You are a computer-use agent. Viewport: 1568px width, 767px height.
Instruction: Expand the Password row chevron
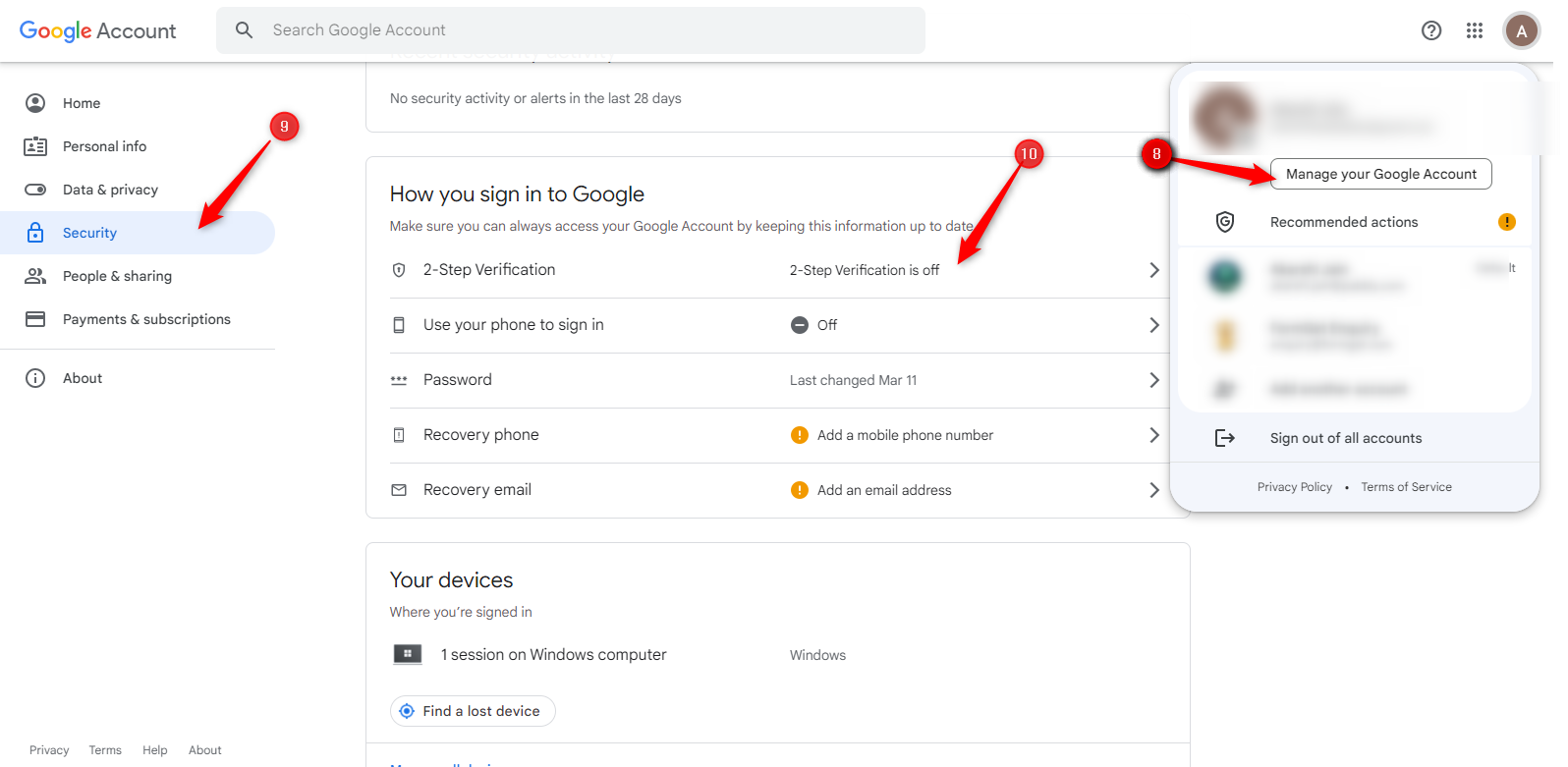pyautogui.click(x=1154, y=380)
